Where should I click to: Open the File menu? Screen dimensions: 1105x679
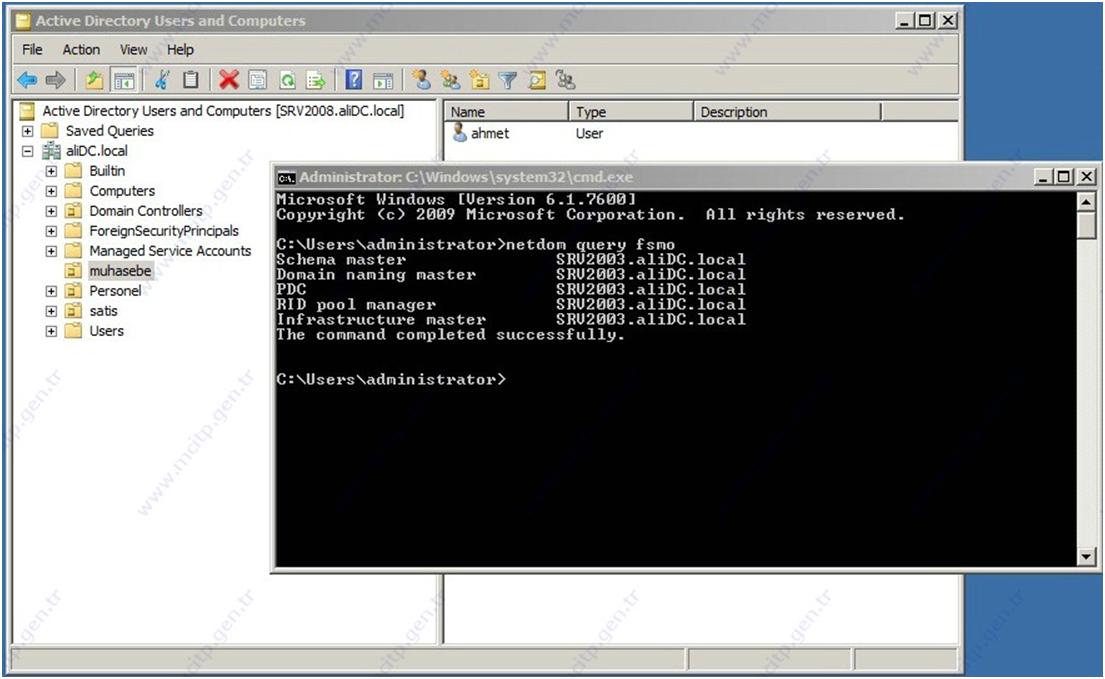click(x=32, y=50)
